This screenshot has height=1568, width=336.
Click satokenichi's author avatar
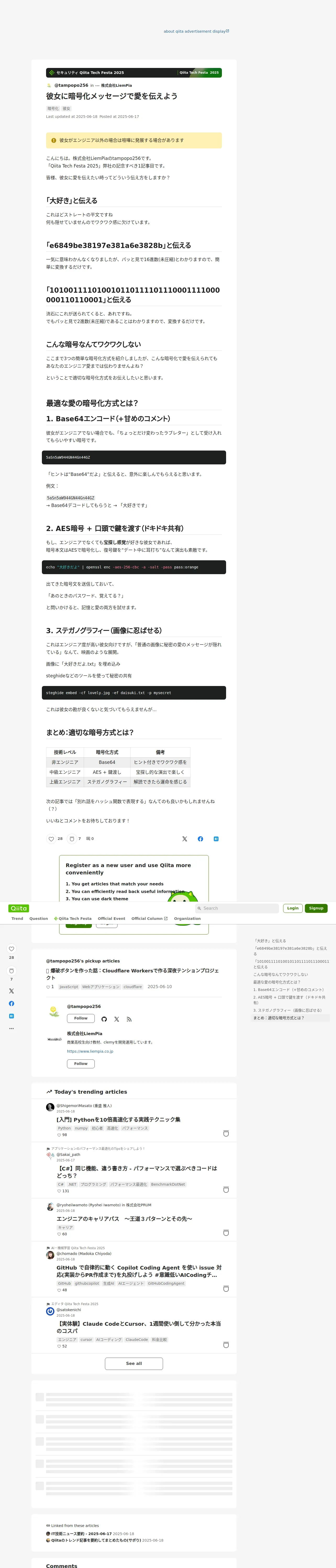[50, 1311]
